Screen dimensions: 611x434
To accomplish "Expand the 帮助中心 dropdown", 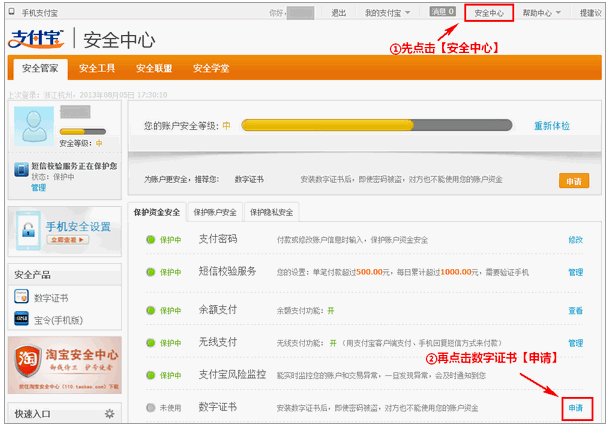I will (x=541, y=13).
